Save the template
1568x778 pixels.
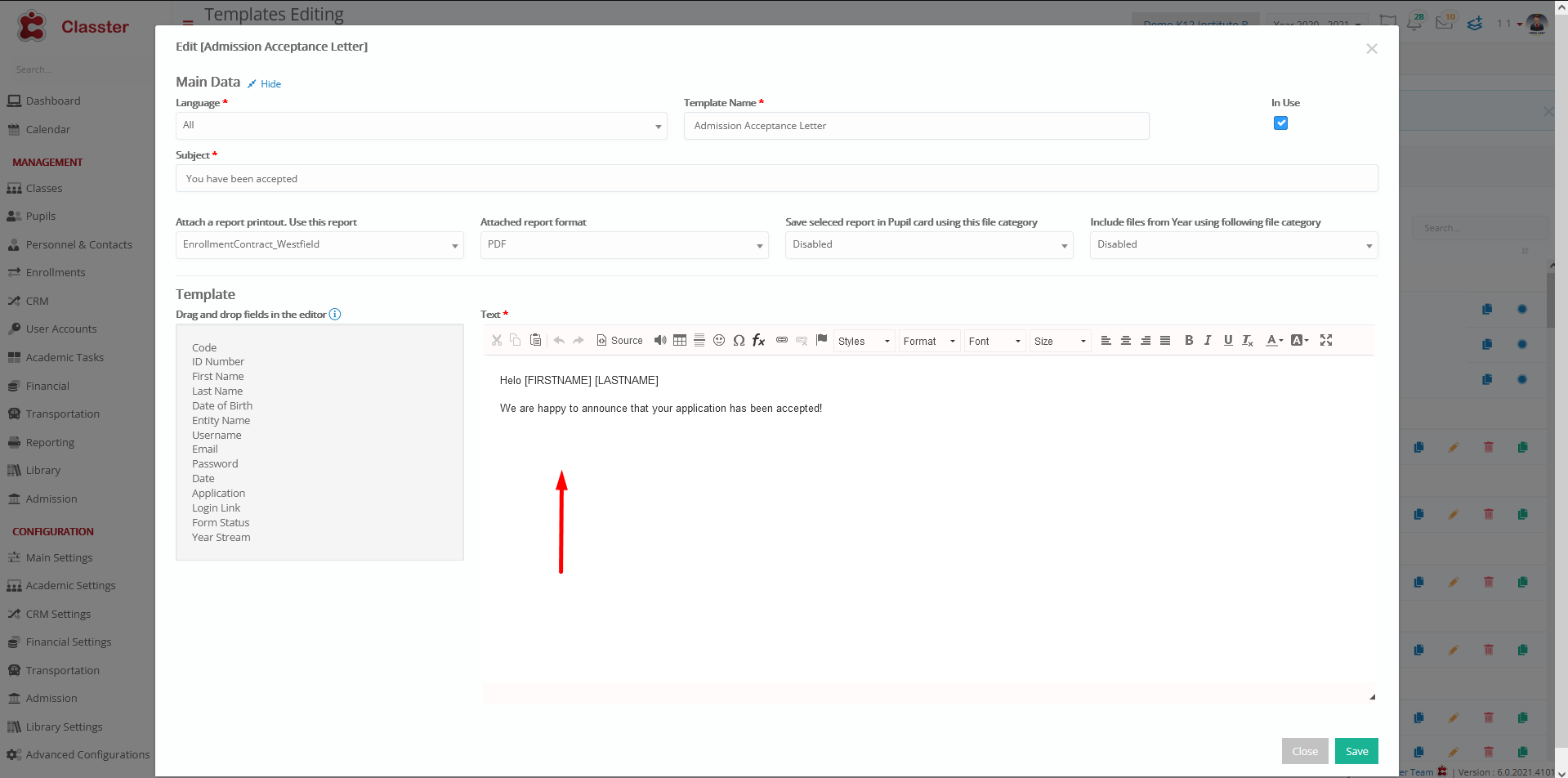point(1356,751)
